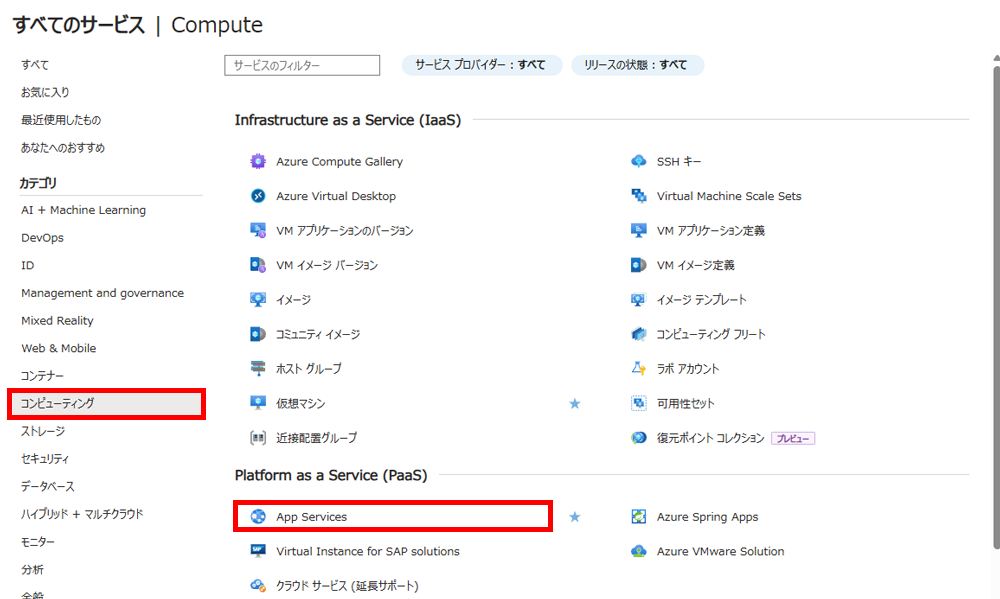The height and width of the screenshot is (599, 1000).
Task: Select the コンピューティング category
Action: pyautogui.click(x=107, y=404)
